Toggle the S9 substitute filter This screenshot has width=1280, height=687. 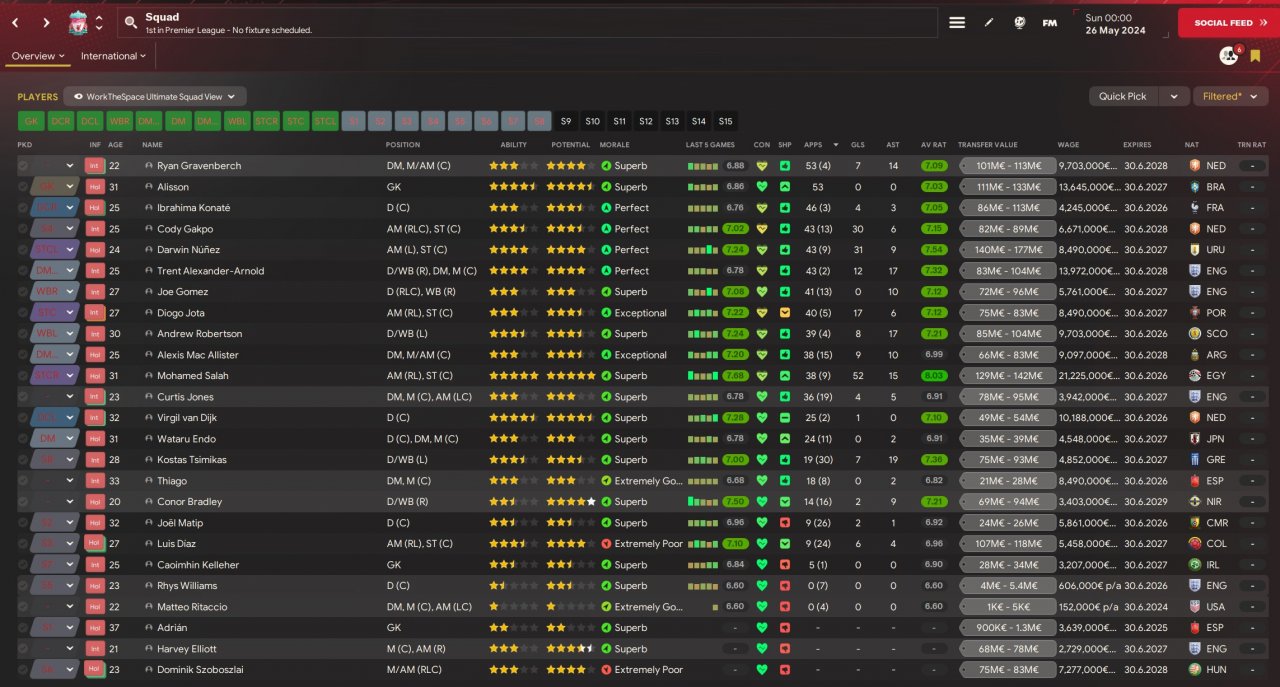(566, 121)
